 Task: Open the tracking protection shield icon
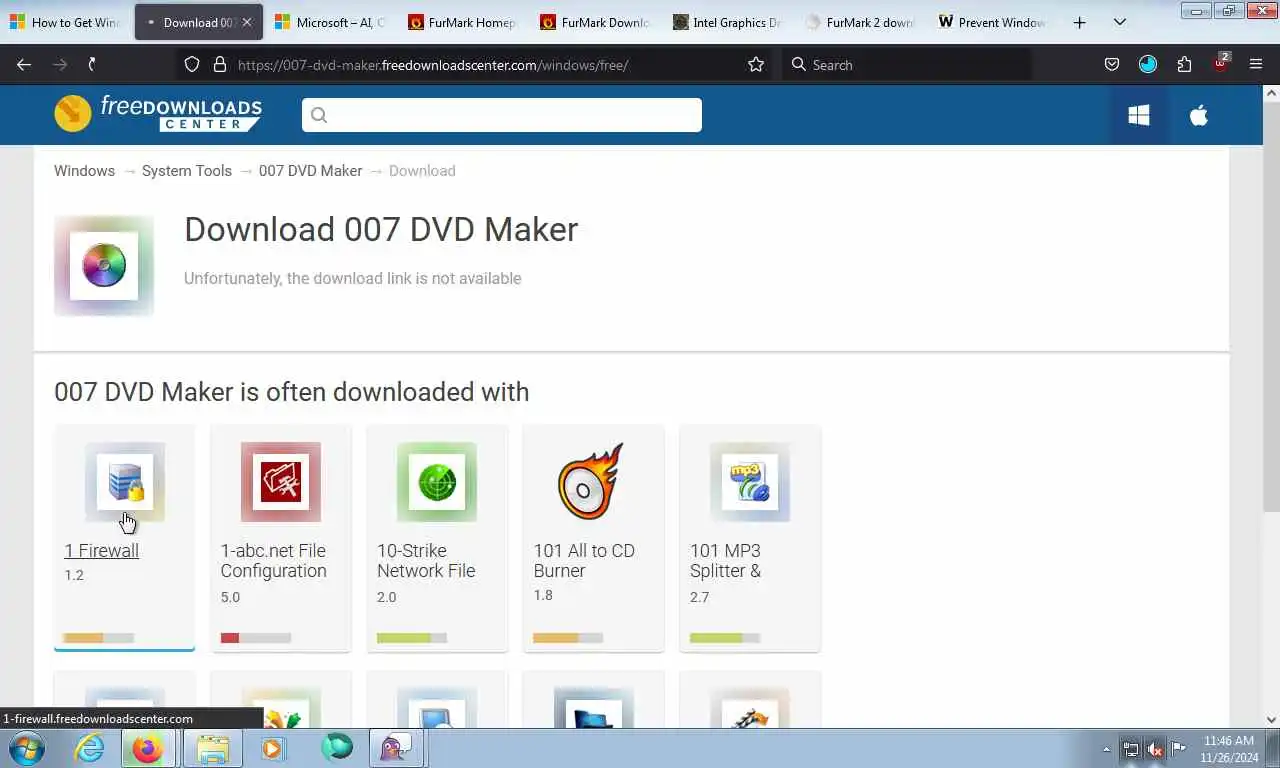192,64
